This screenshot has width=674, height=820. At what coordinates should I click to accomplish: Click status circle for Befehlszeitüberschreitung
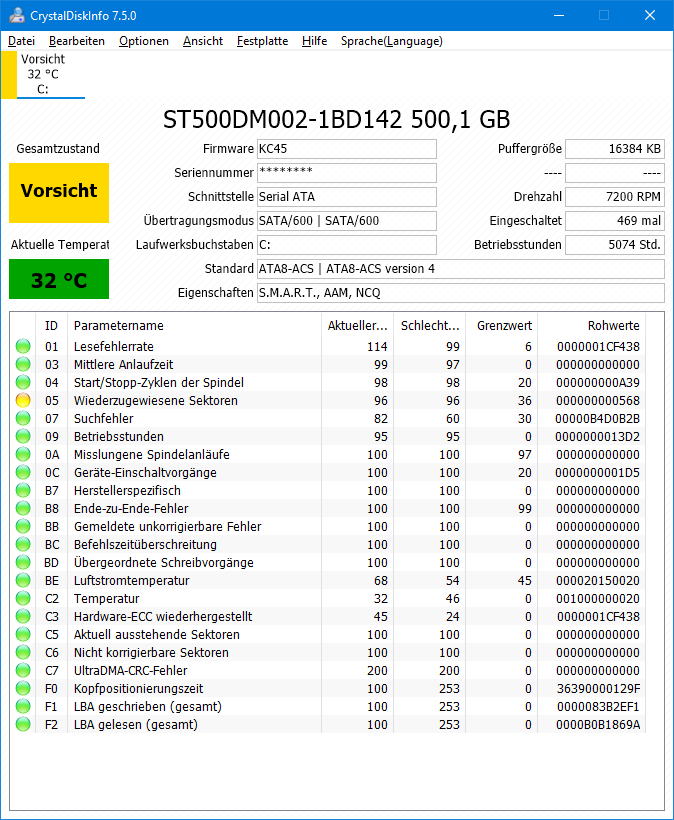tap(23, 544)
